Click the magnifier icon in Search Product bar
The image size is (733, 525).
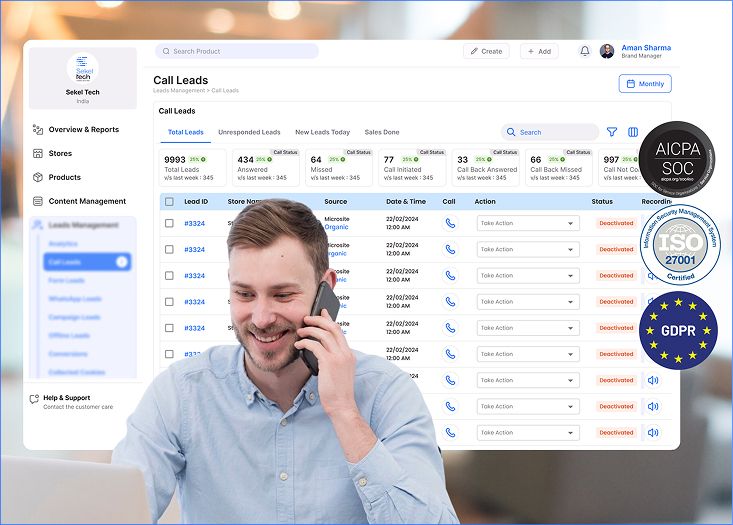[x=166, y=51]
